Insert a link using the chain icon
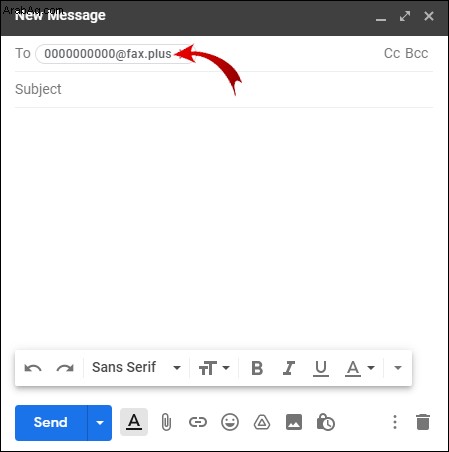The height and width of the screenshot is (452, 449). click(x=198, y=422)
